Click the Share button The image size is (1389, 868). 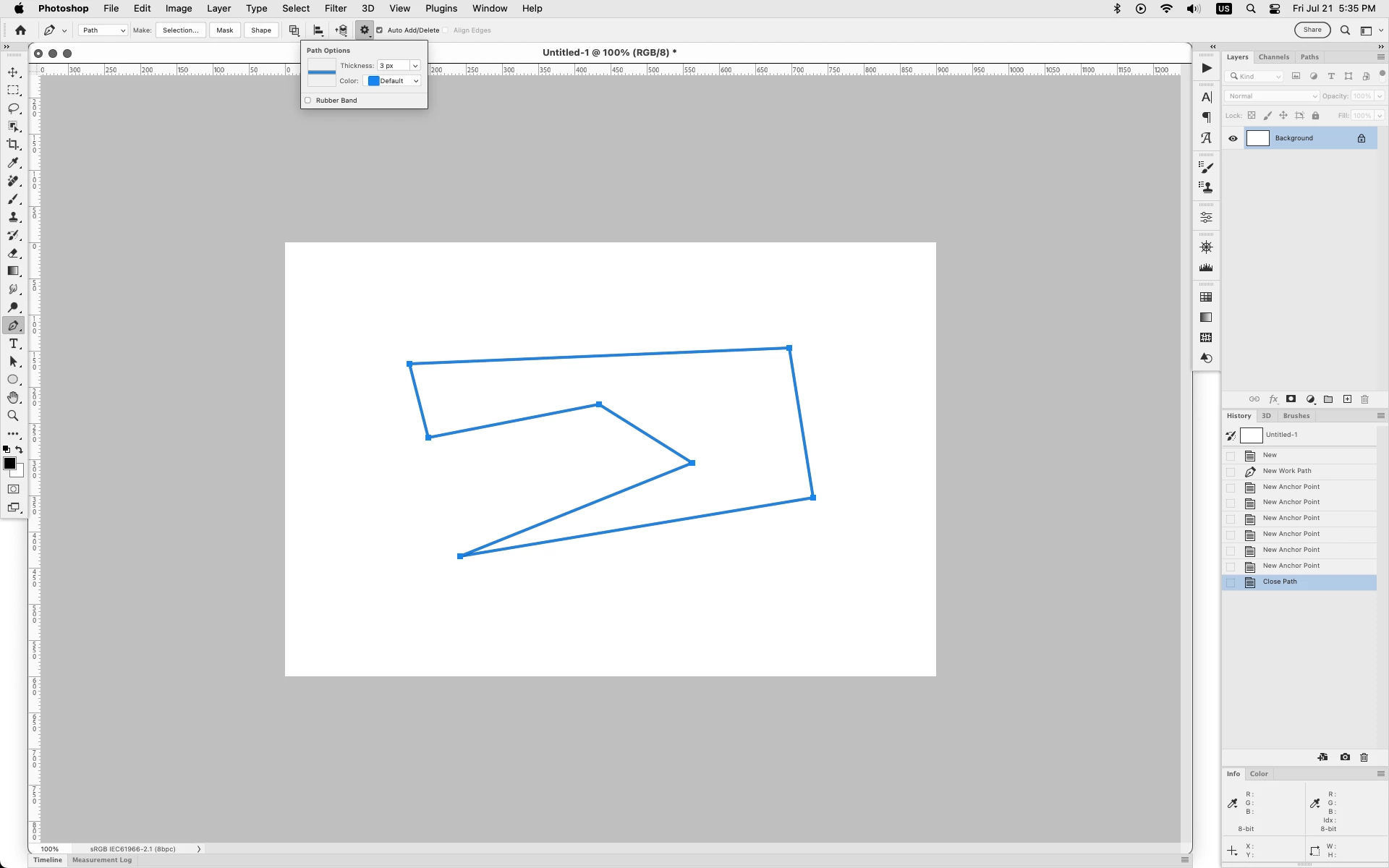point(1312,30)
